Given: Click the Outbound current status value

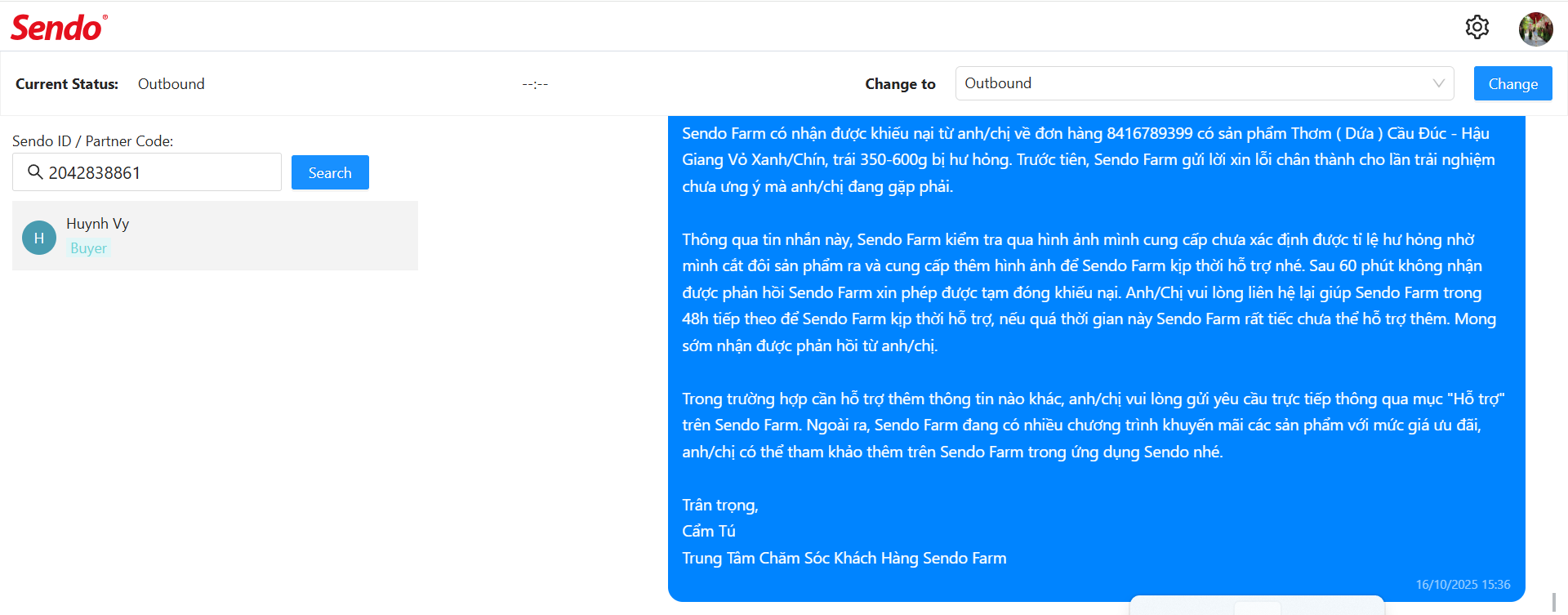Looking at the screenshot, I should pos(171,84).
